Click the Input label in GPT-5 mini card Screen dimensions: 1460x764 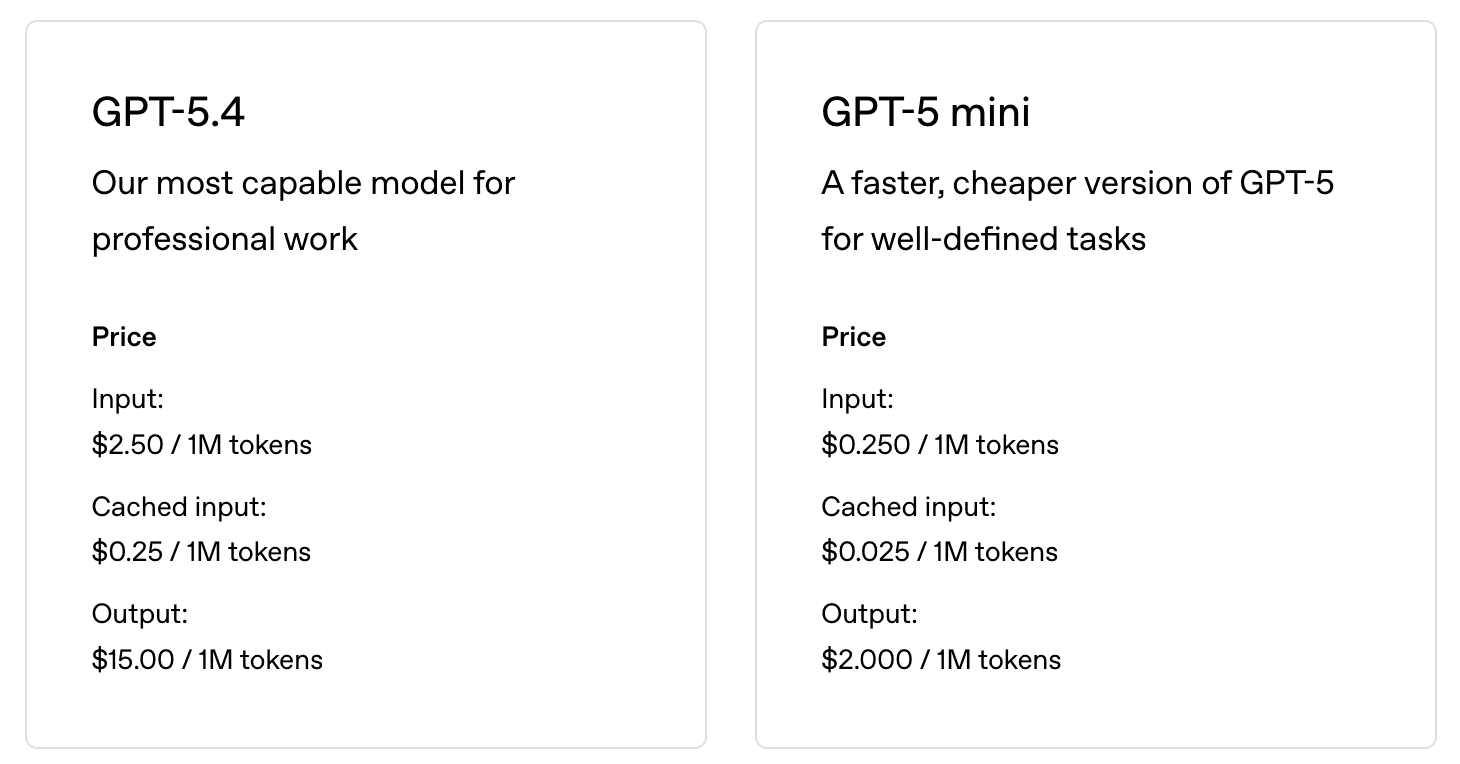click(x=857, y=399)
